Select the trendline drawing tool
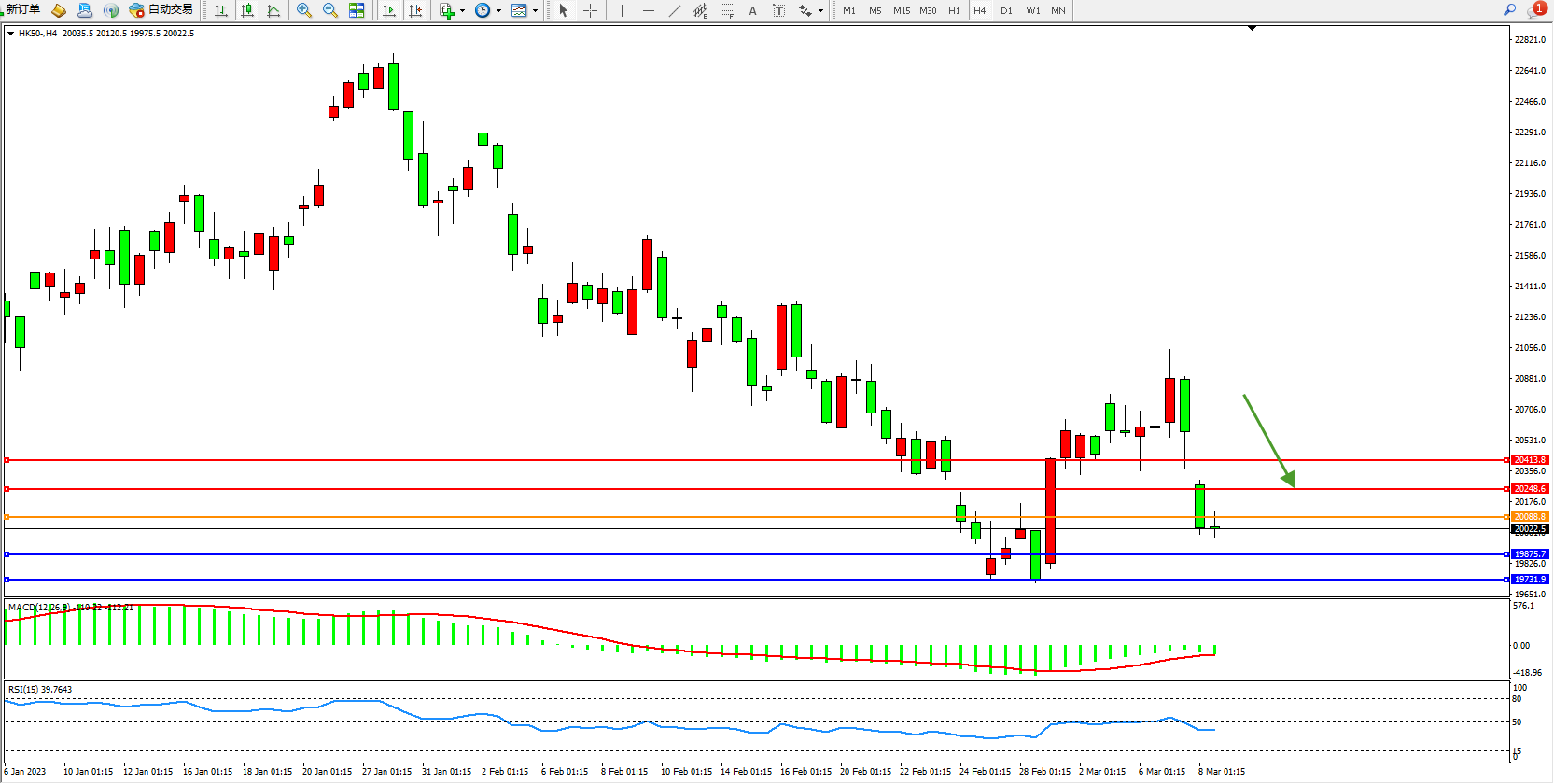 click(x=675, y=10)
